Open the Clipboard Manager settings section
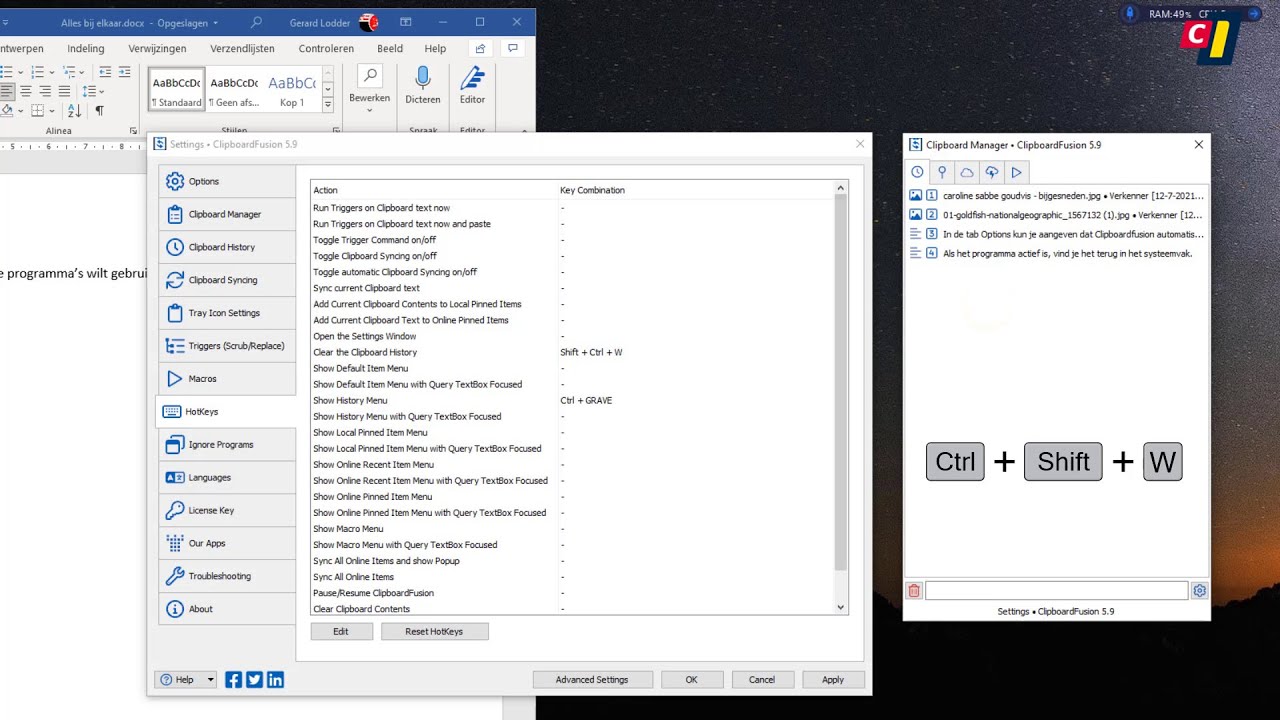This screenshot has height=720, width=1280. (227, 214)
